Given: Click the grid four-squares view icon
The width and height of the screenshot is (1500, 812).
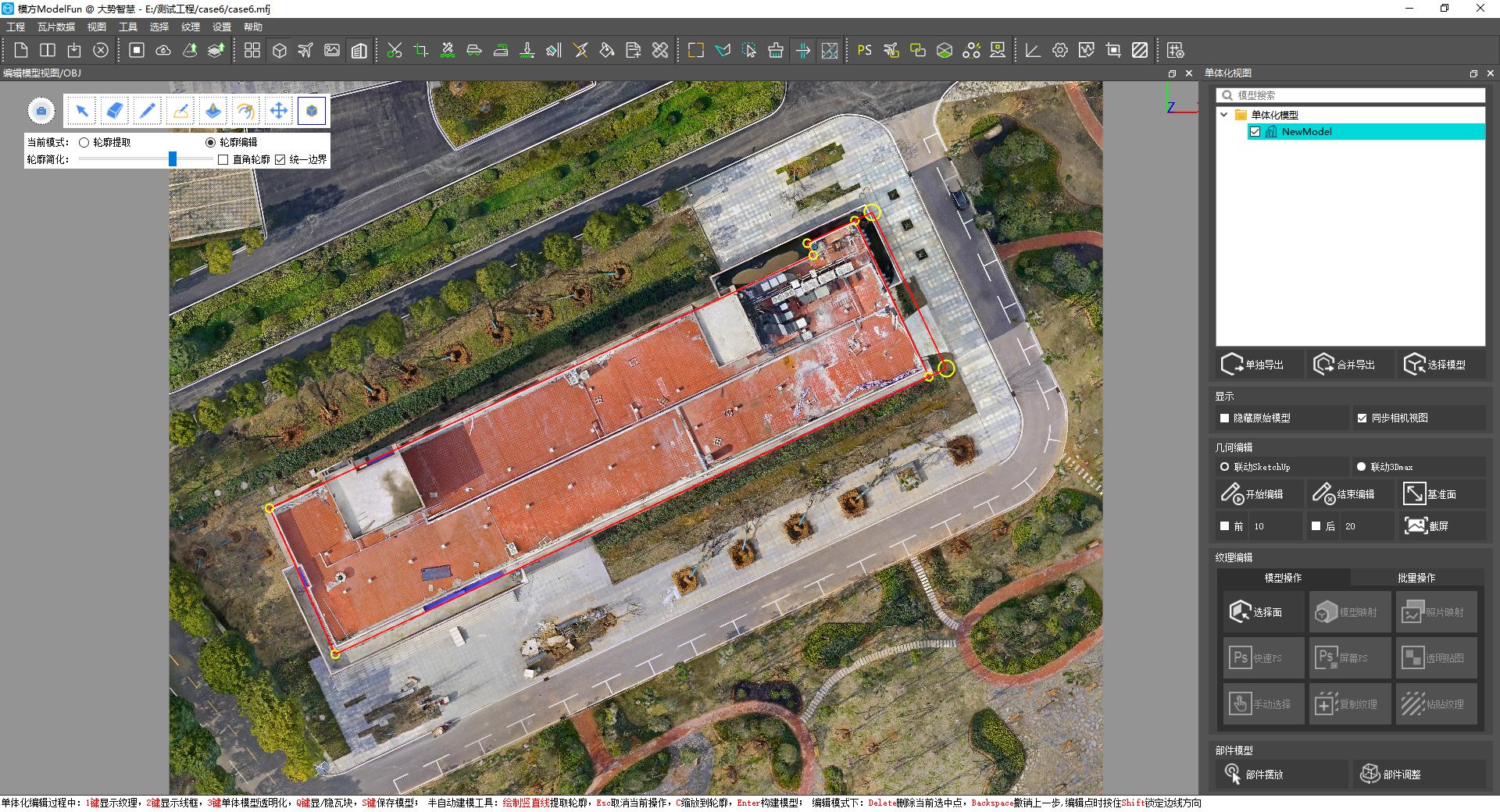Looking at the screenshot, I should click(x=252, y=50).
